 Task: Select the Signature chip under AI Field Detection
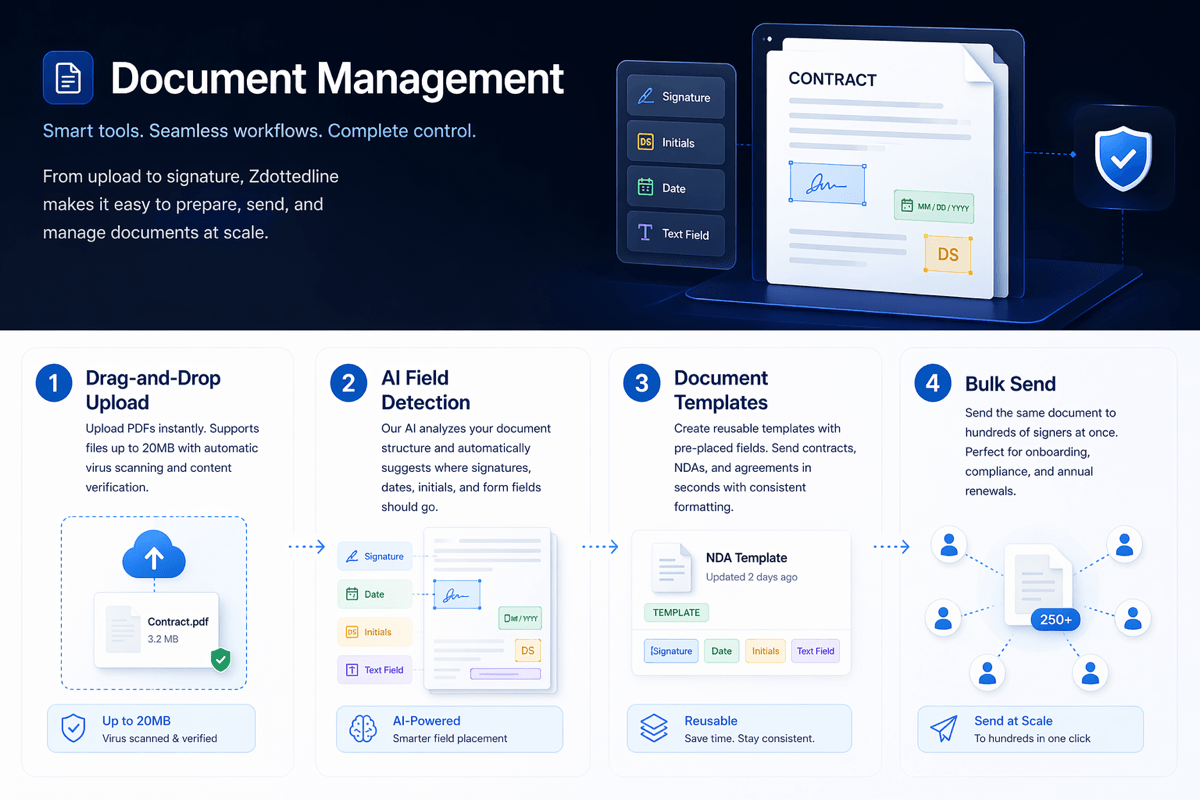pos(375,556)
